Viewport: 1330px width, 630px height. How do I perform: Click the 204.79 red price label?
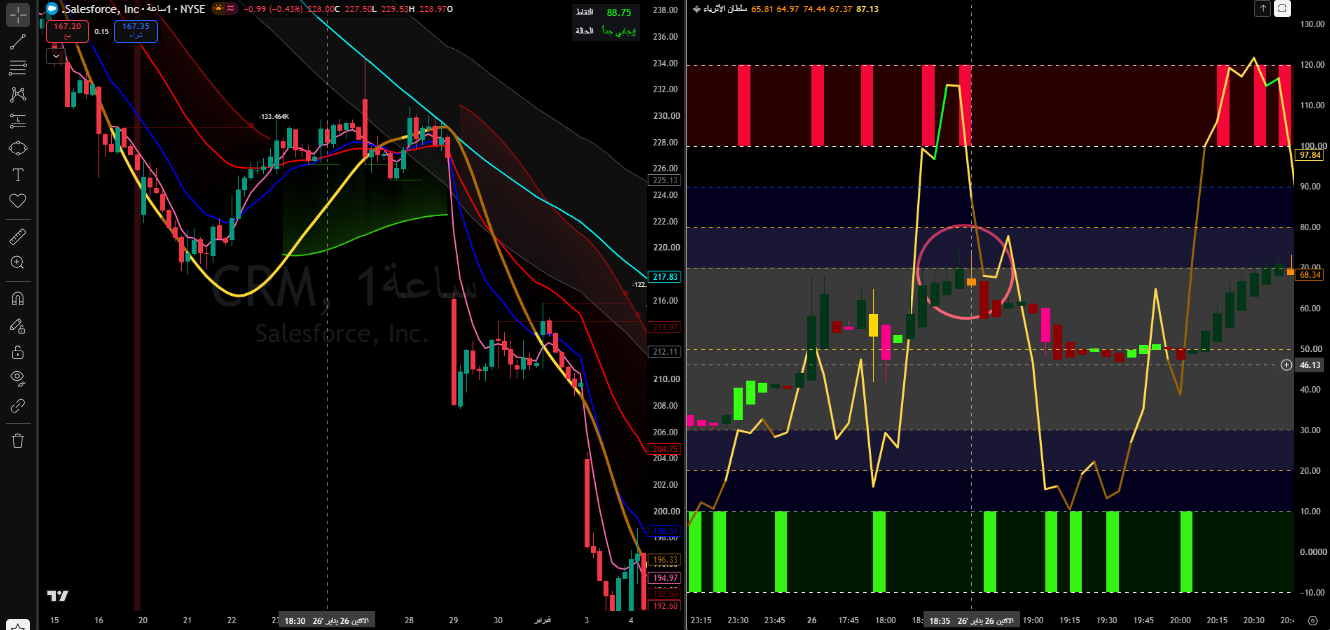(664, 449)
